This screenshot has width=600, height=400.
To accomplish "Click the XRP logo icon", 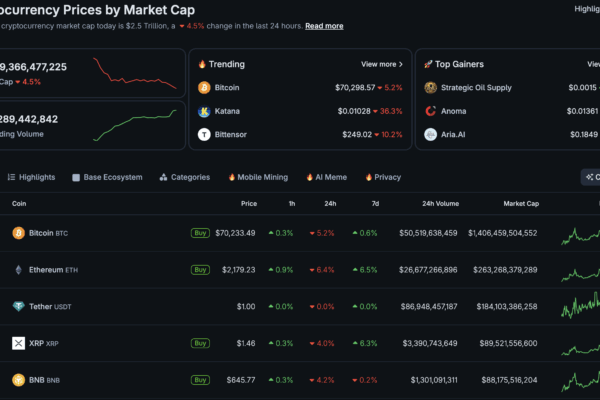I will point(18,343).
